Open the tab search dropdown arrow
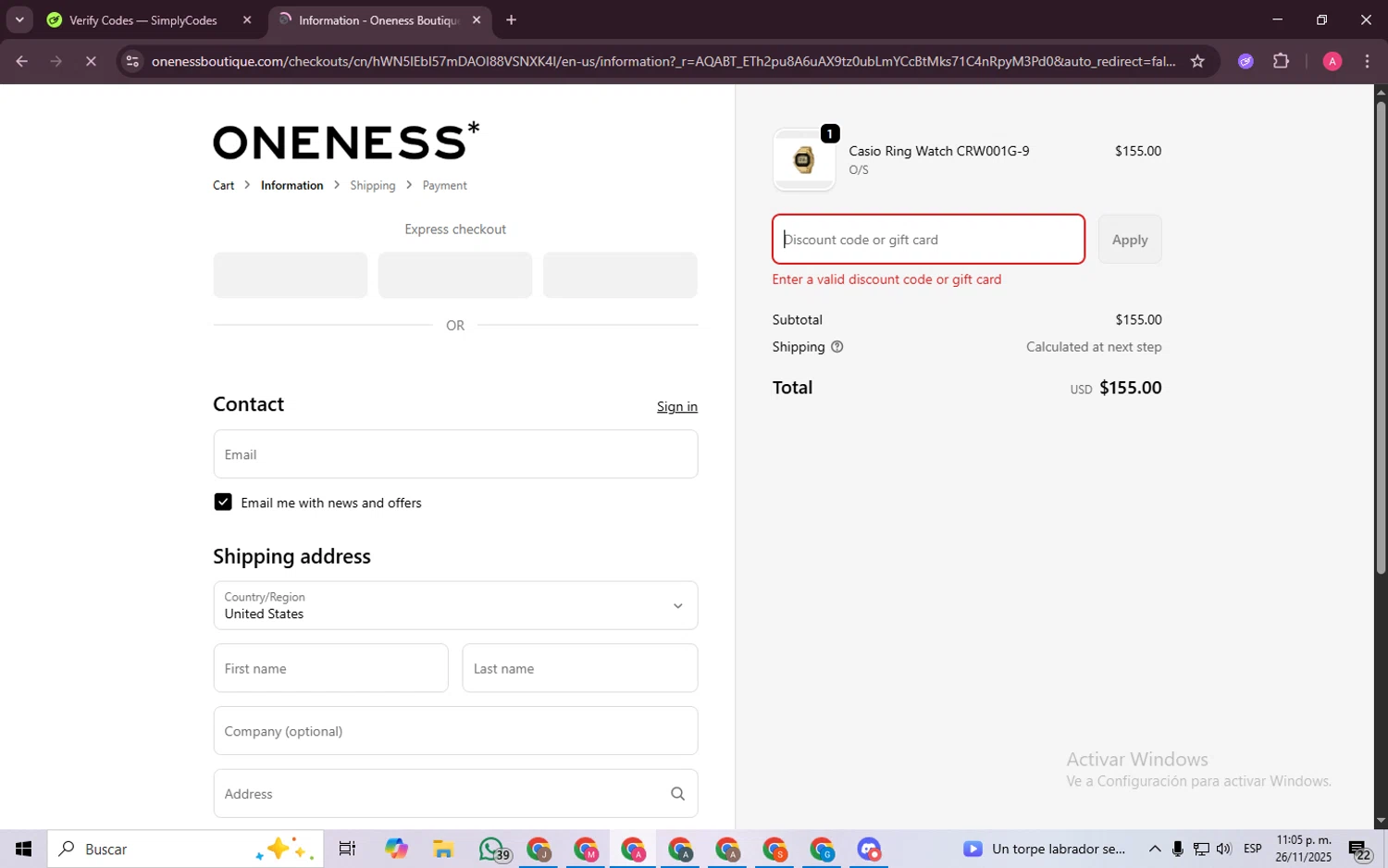Image resolution: width=1388 pixels, height=868 pixels. tap(19, 19)
